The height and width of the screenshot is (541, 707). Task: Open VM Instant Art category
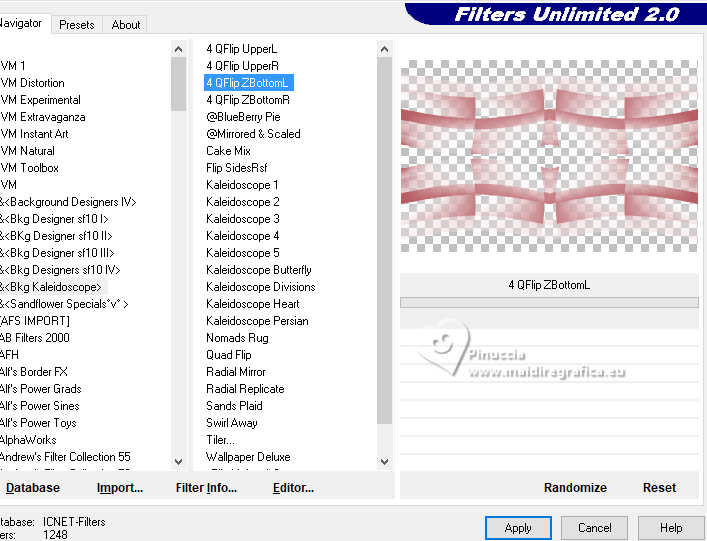pos(34,134)
